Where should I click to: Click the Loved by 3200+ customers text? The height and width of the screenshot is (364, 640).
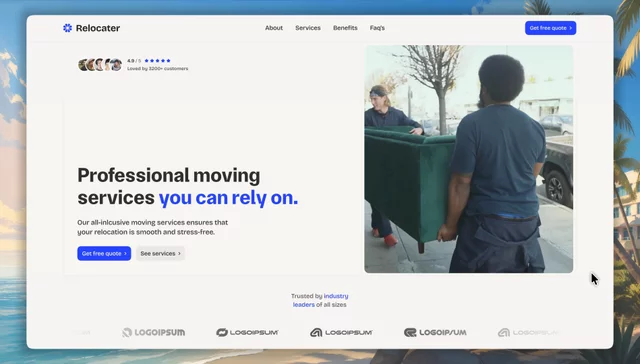158,69
